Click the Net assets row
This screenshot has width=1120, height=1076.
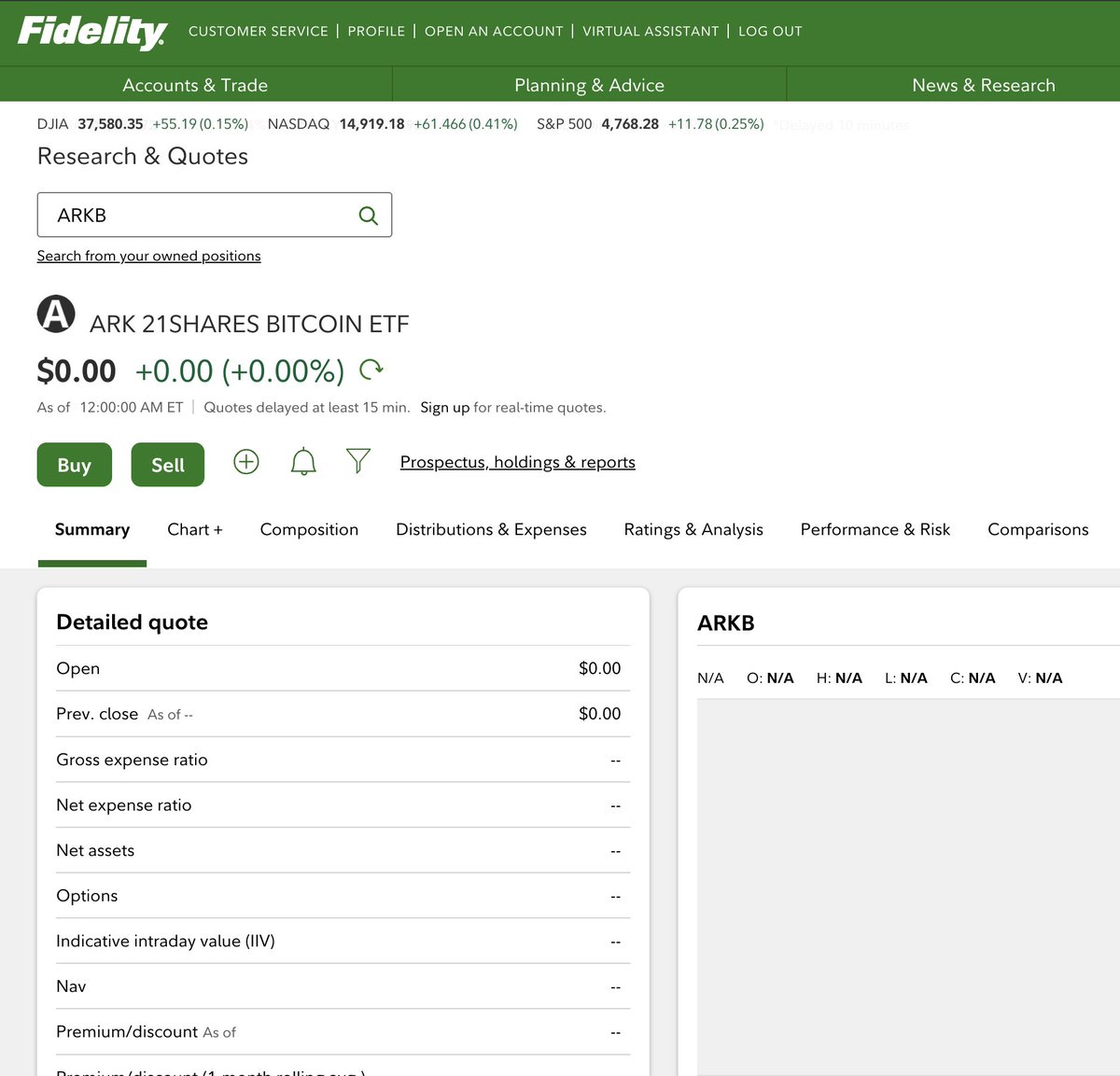343,850
